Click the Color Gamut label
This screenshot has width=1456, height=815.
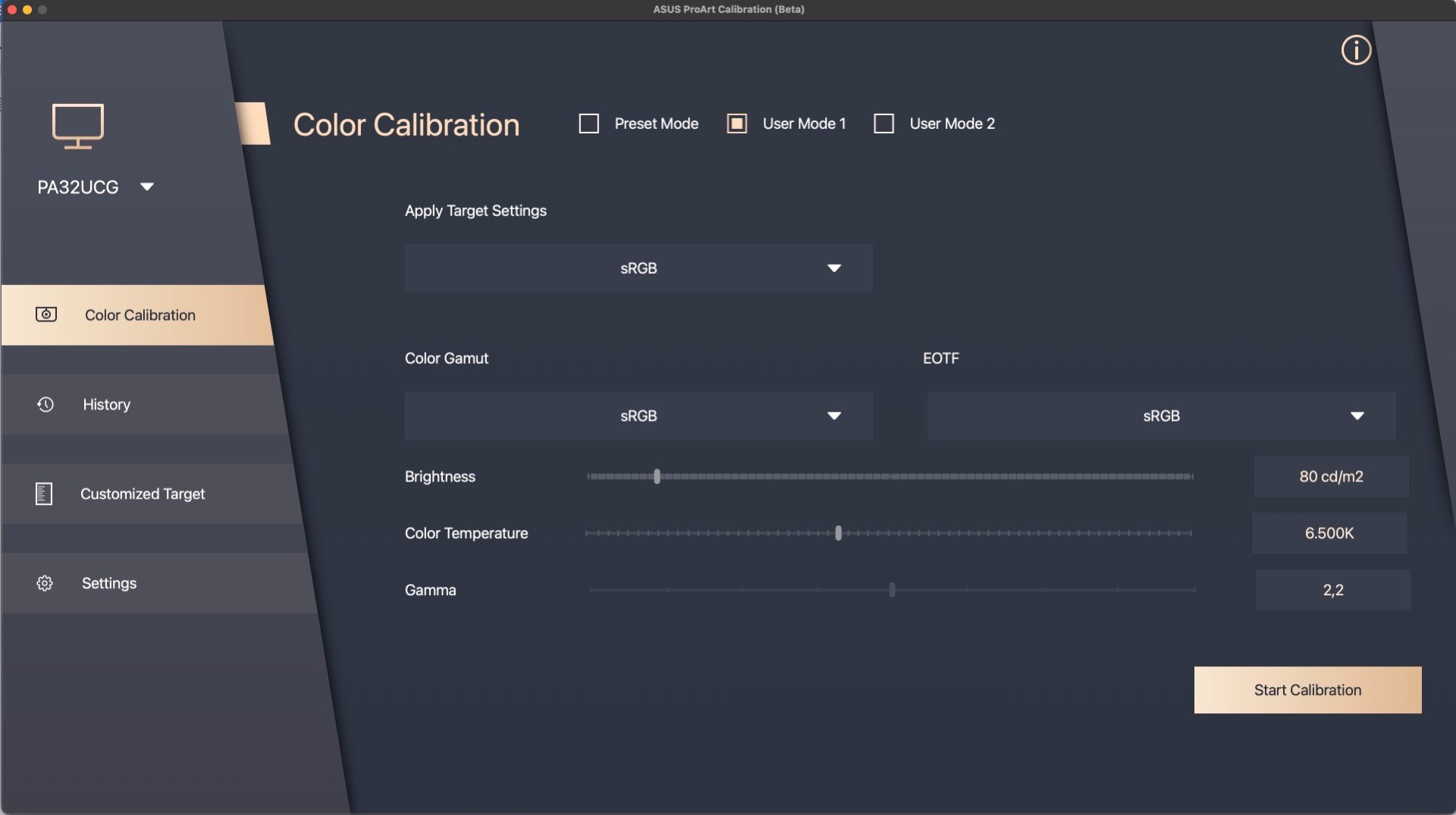click(447, 358)
